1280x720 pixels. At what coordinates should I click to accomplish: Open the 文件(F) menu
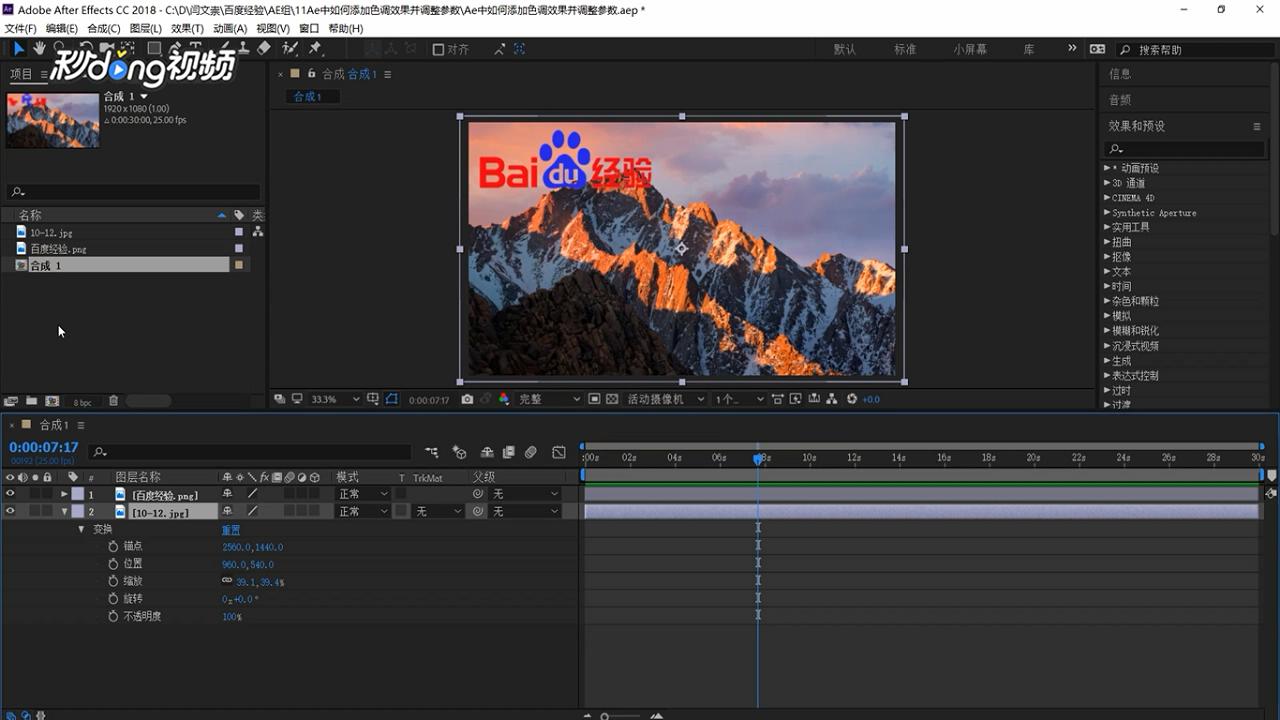[x=20, y=29]
